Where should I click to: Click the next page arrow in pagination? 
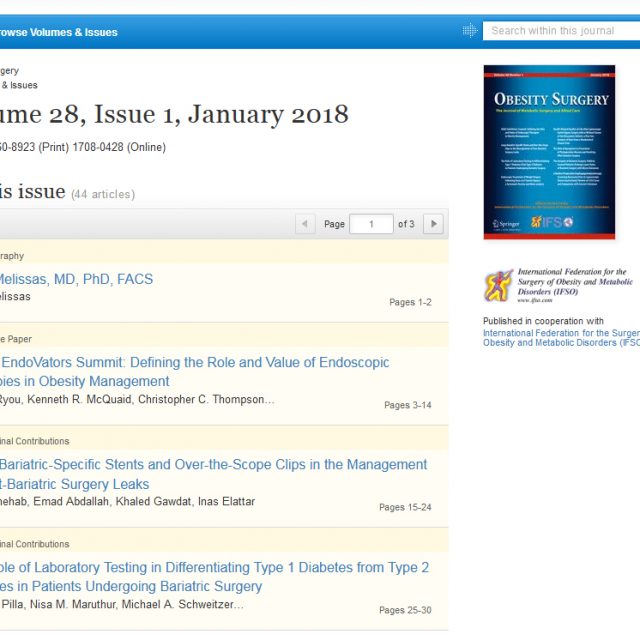(x=433, y=224)
